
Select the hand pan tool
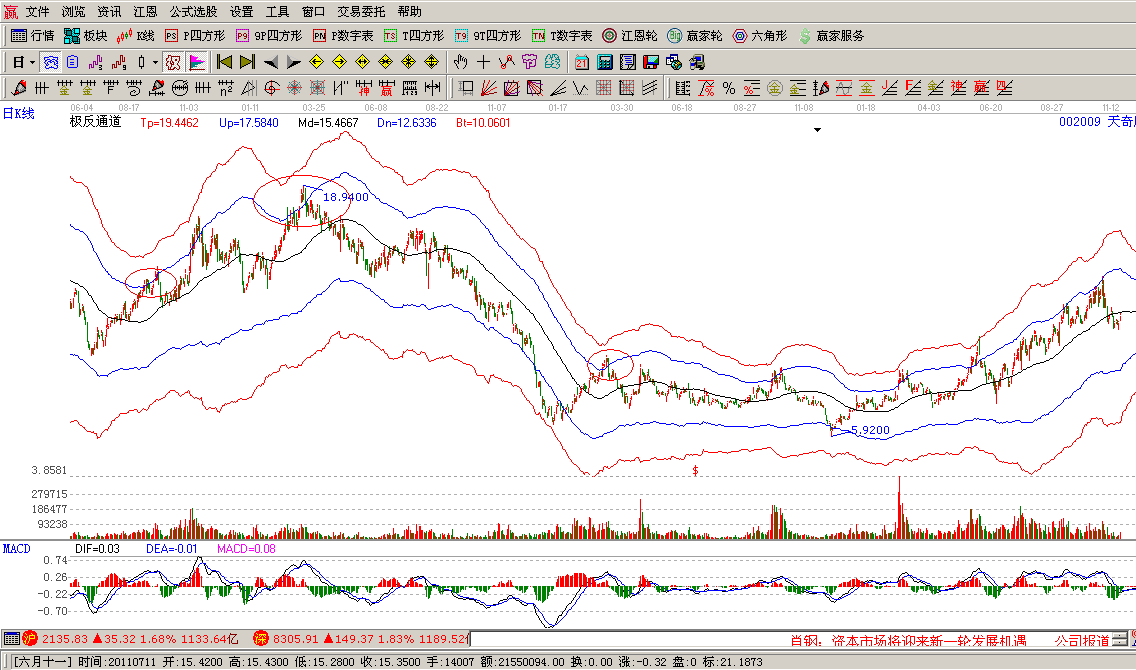(461, 62)
